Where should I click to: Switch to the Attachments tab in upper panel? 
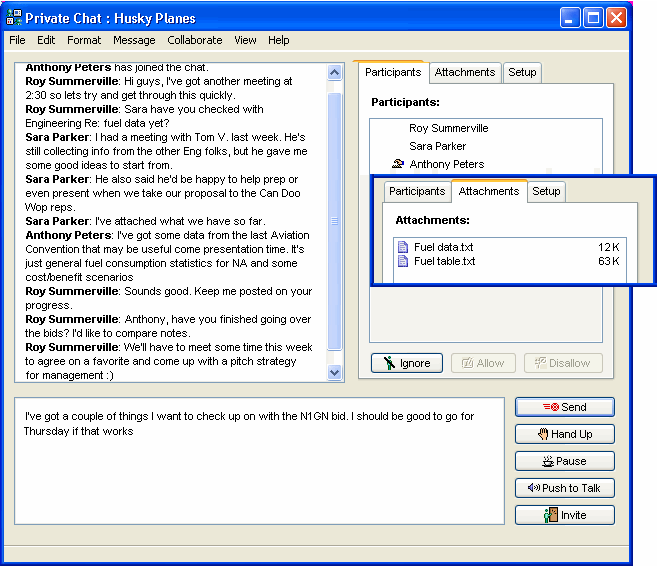(x=464, y=72)
